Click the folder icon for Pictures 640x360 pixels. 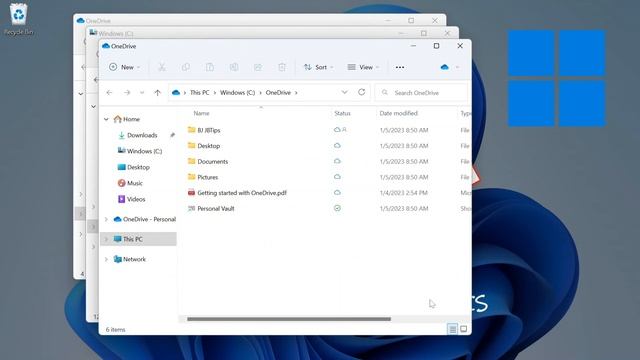click(x=191, y=177)
